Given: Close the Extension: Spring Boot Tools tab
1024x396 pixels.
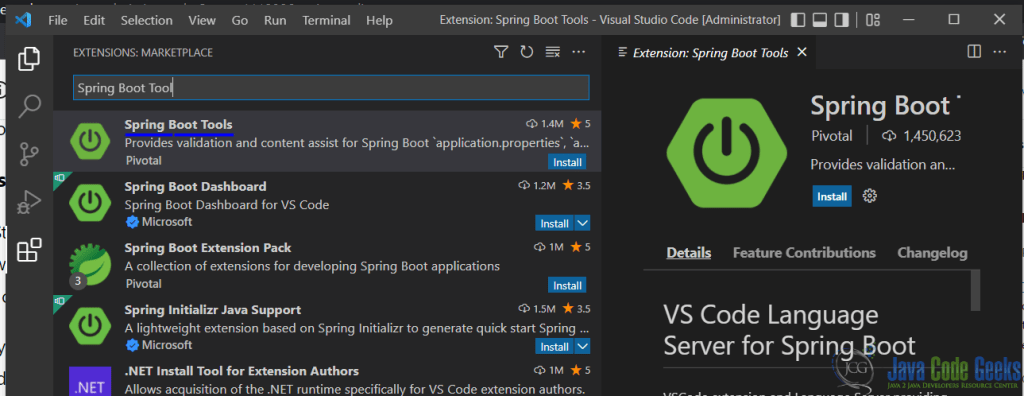Looking at the screenshot, I should [x=803, y=52].
